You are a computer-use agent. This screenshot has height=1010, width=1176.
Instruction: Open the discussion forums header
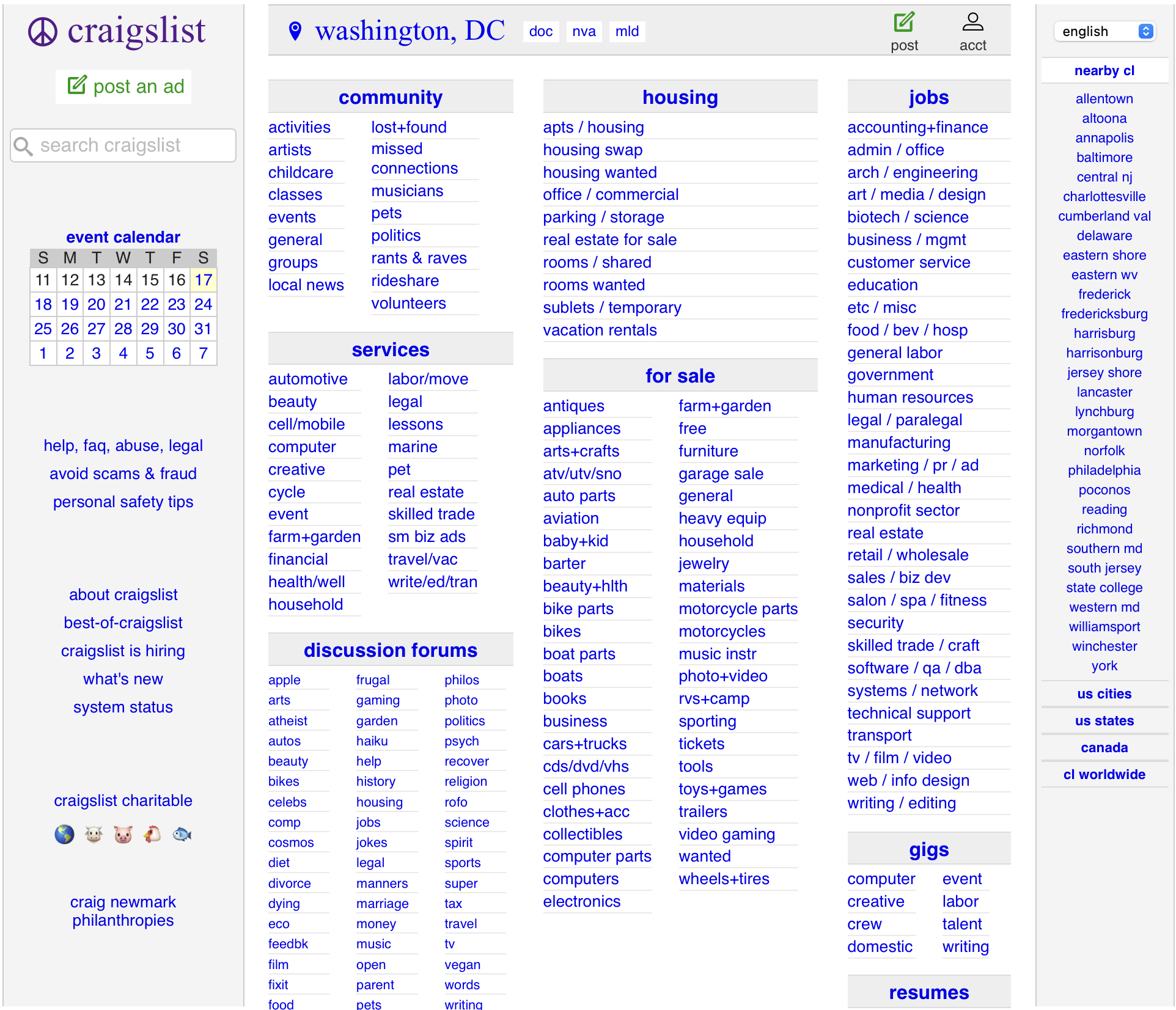391,650
